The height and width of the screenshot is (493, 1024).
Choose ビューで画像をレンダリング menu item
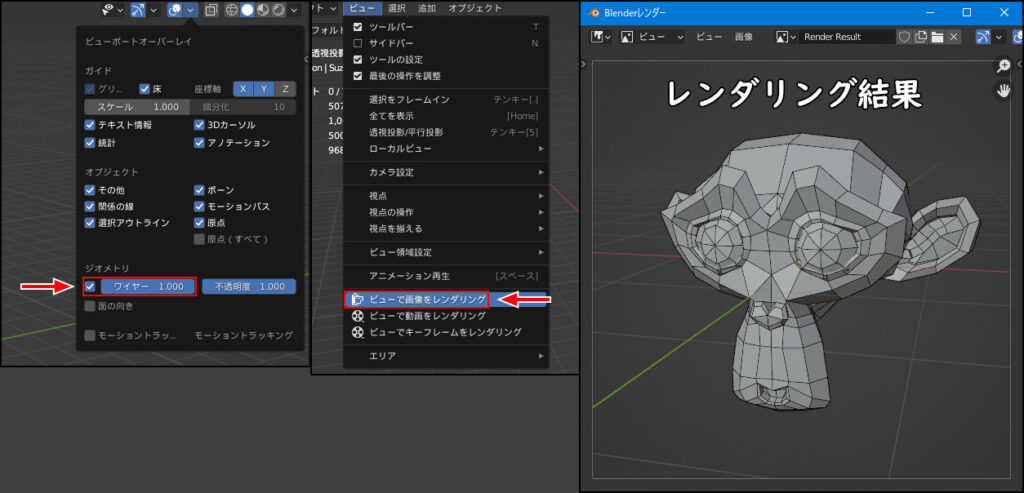point(445,300)
